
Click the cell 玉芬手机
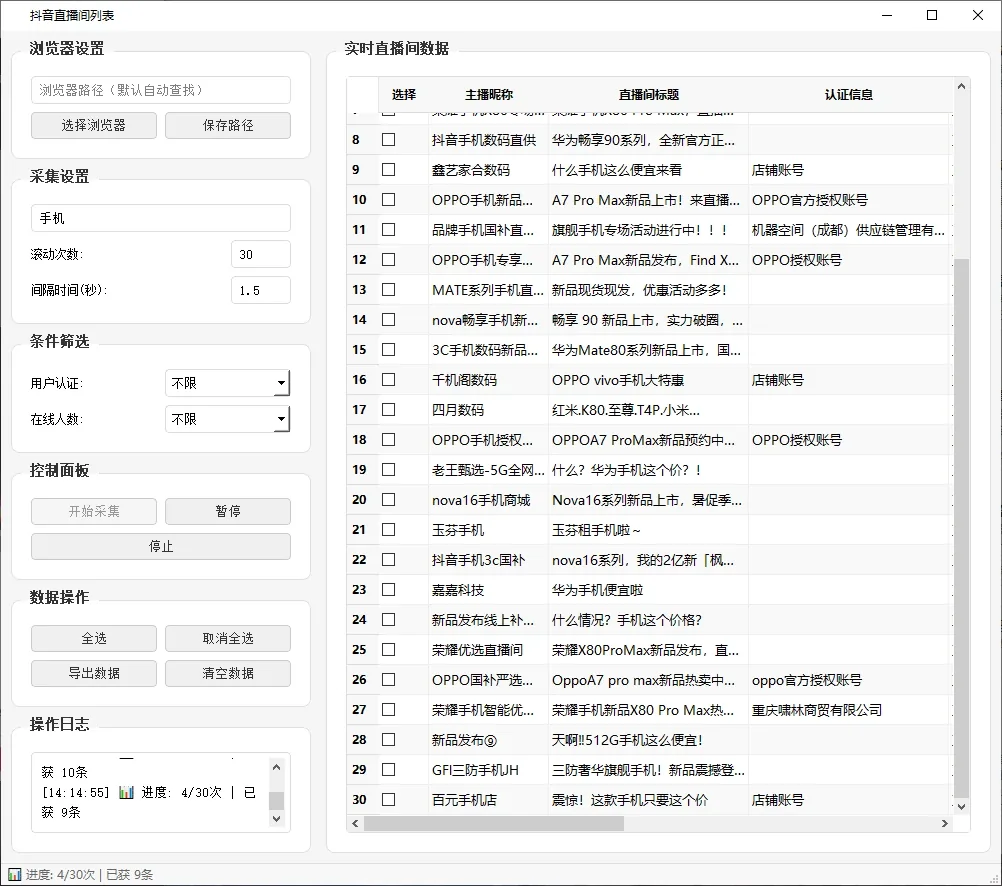click(x=488, y=530)
